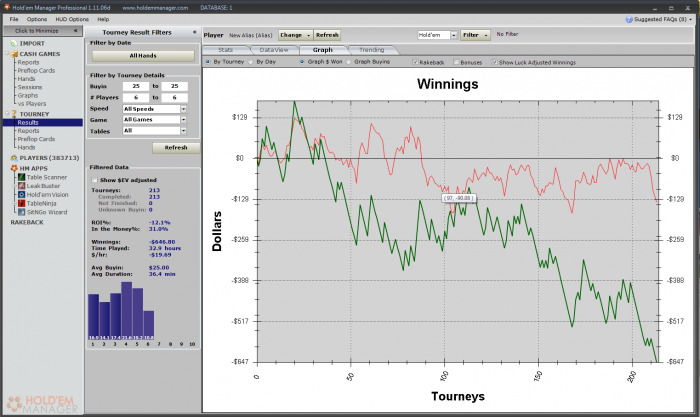Select the Graph Buyins radio button
The height and width of the screenshot is (417, 700).
[x=349, y=62]
